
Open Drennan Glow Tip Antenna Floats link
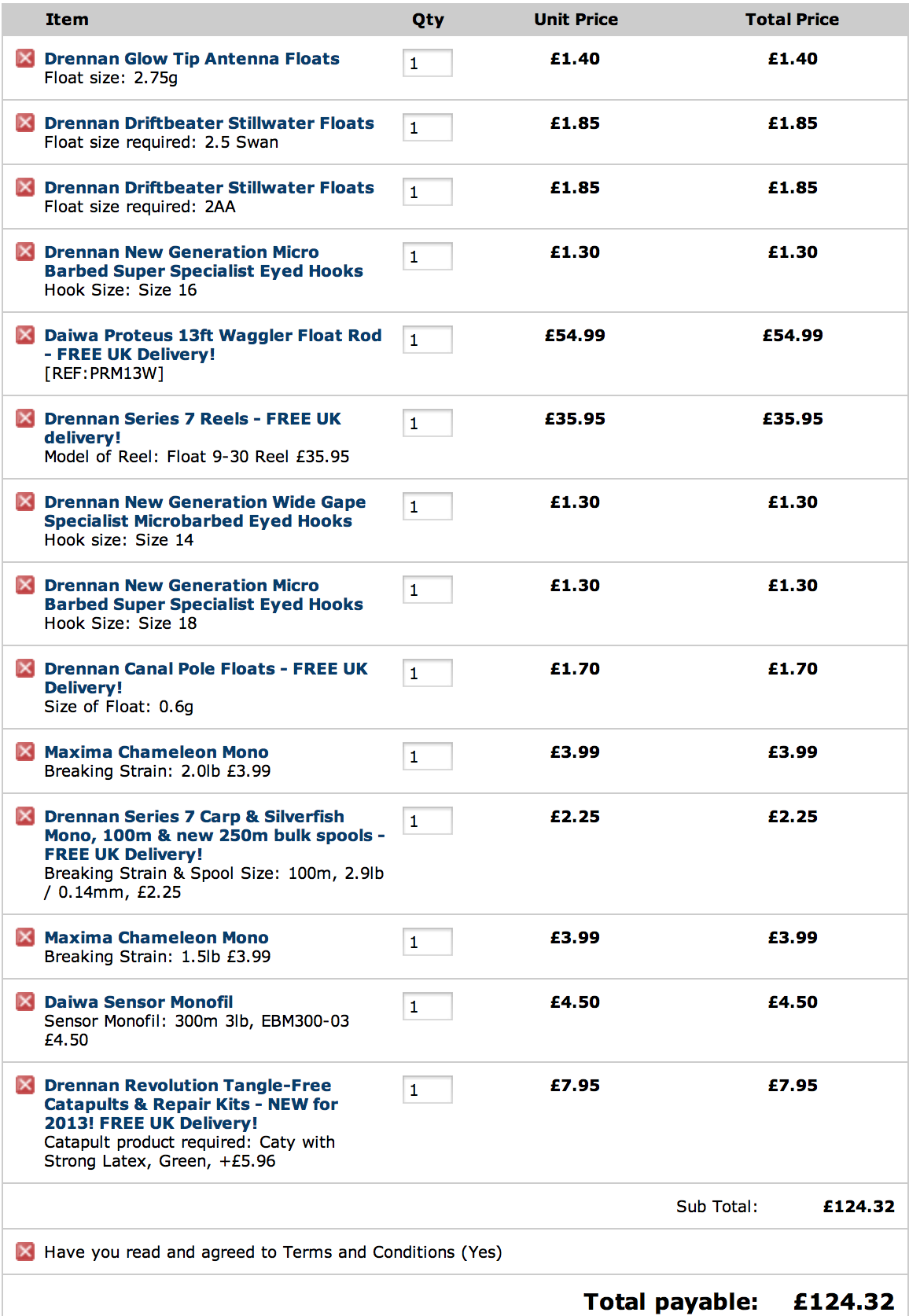click(x=192, y=58)
